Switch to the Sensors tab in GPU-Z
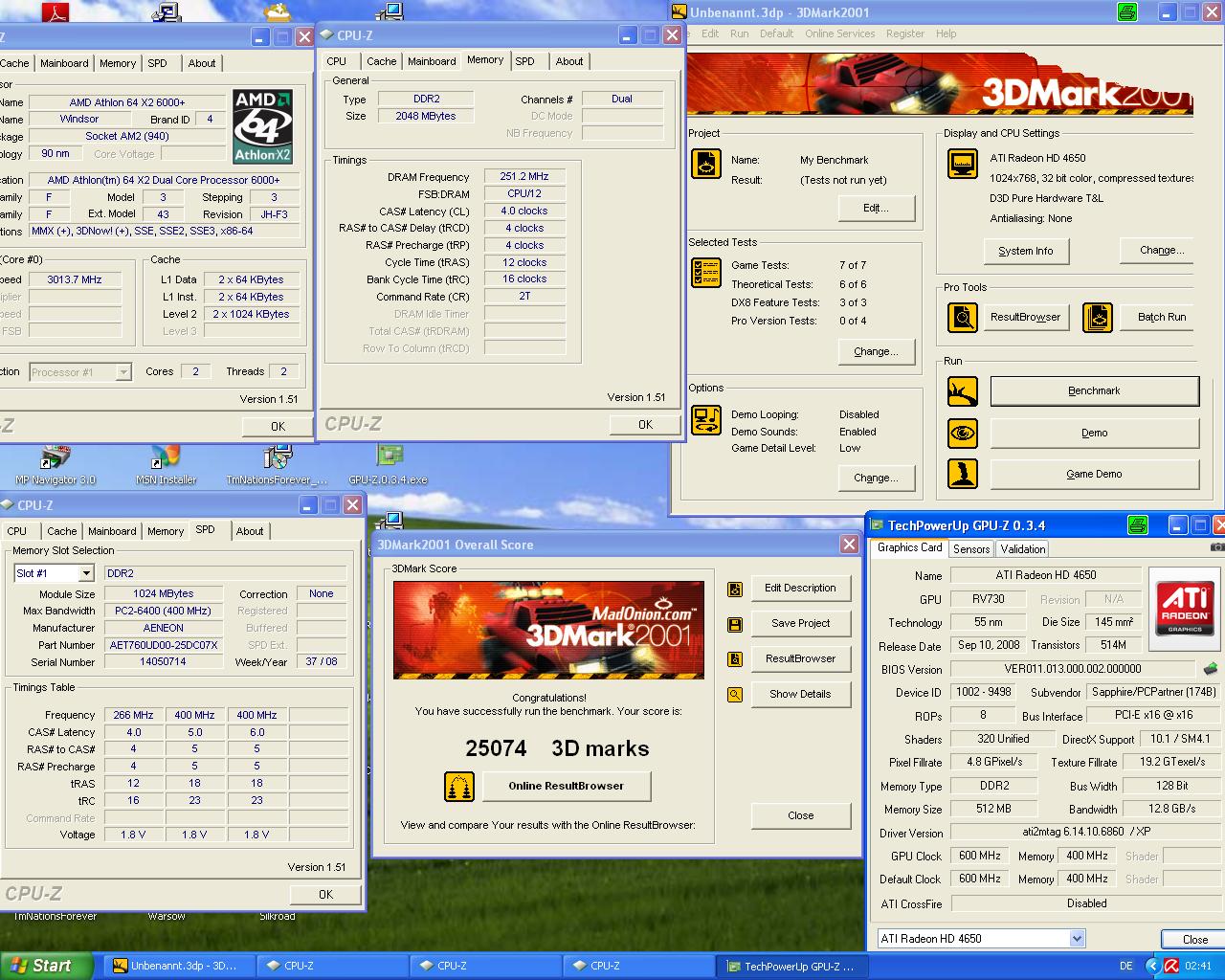Image resolution: width=1225 pixels, height=980 pixels. tap(971, 549)
